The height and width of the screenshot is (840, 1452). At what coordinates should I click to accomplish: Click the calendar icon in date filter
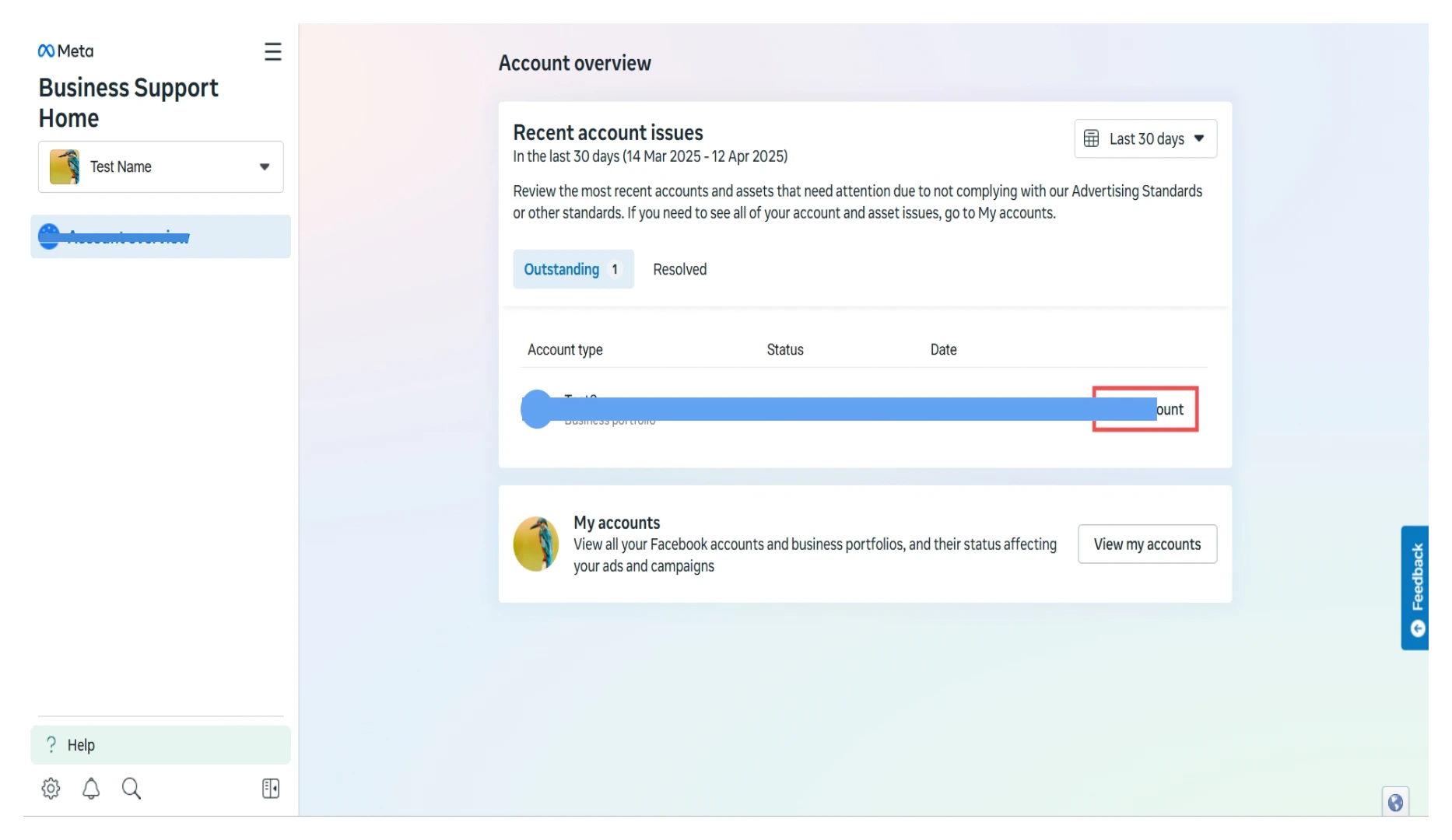[1092, 138]
